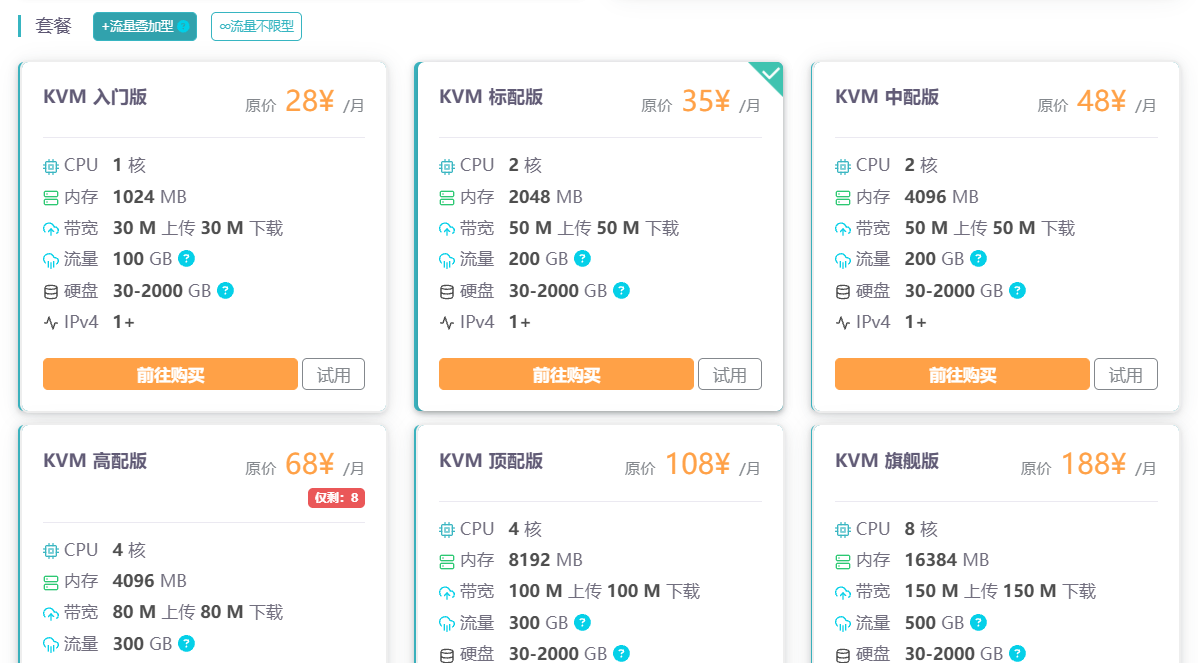Click traffic help icon in KVM 顶配版
This screenshot has height=663, width=1198.
point(582,623)
